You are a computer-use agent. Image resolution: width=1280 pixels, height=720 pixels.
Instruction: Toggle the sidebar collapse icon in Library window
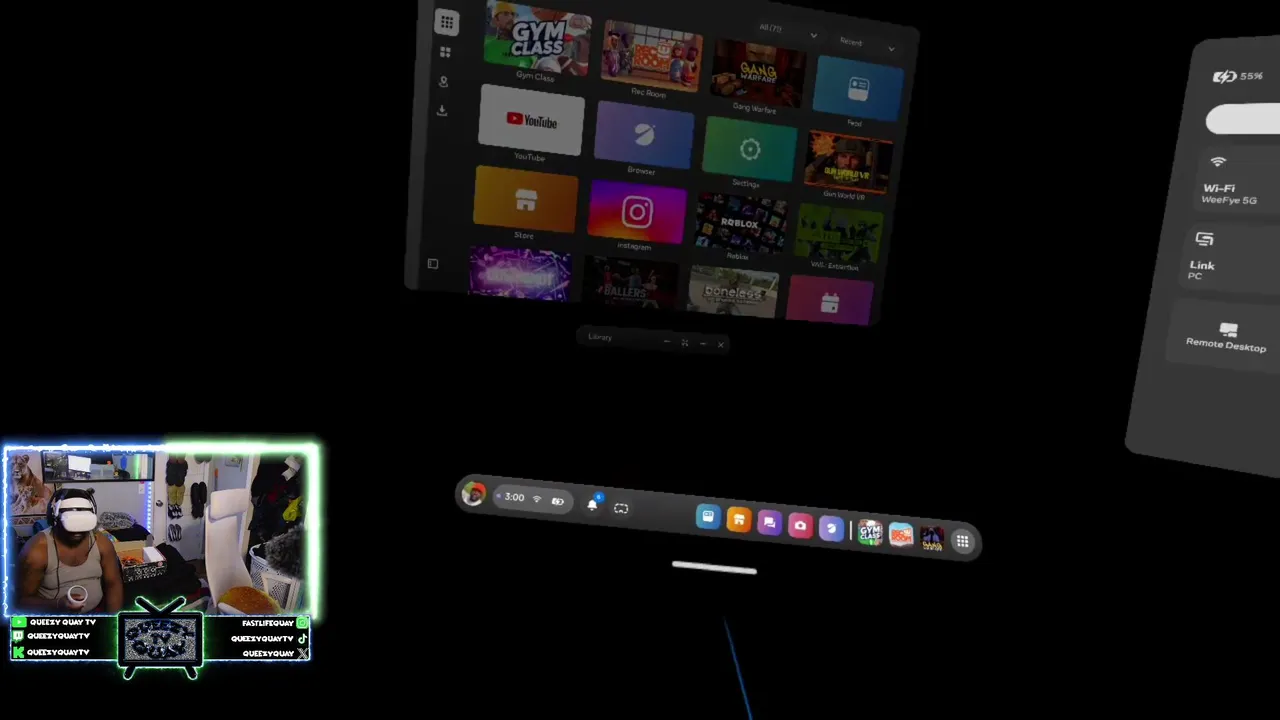click(433, 264)
